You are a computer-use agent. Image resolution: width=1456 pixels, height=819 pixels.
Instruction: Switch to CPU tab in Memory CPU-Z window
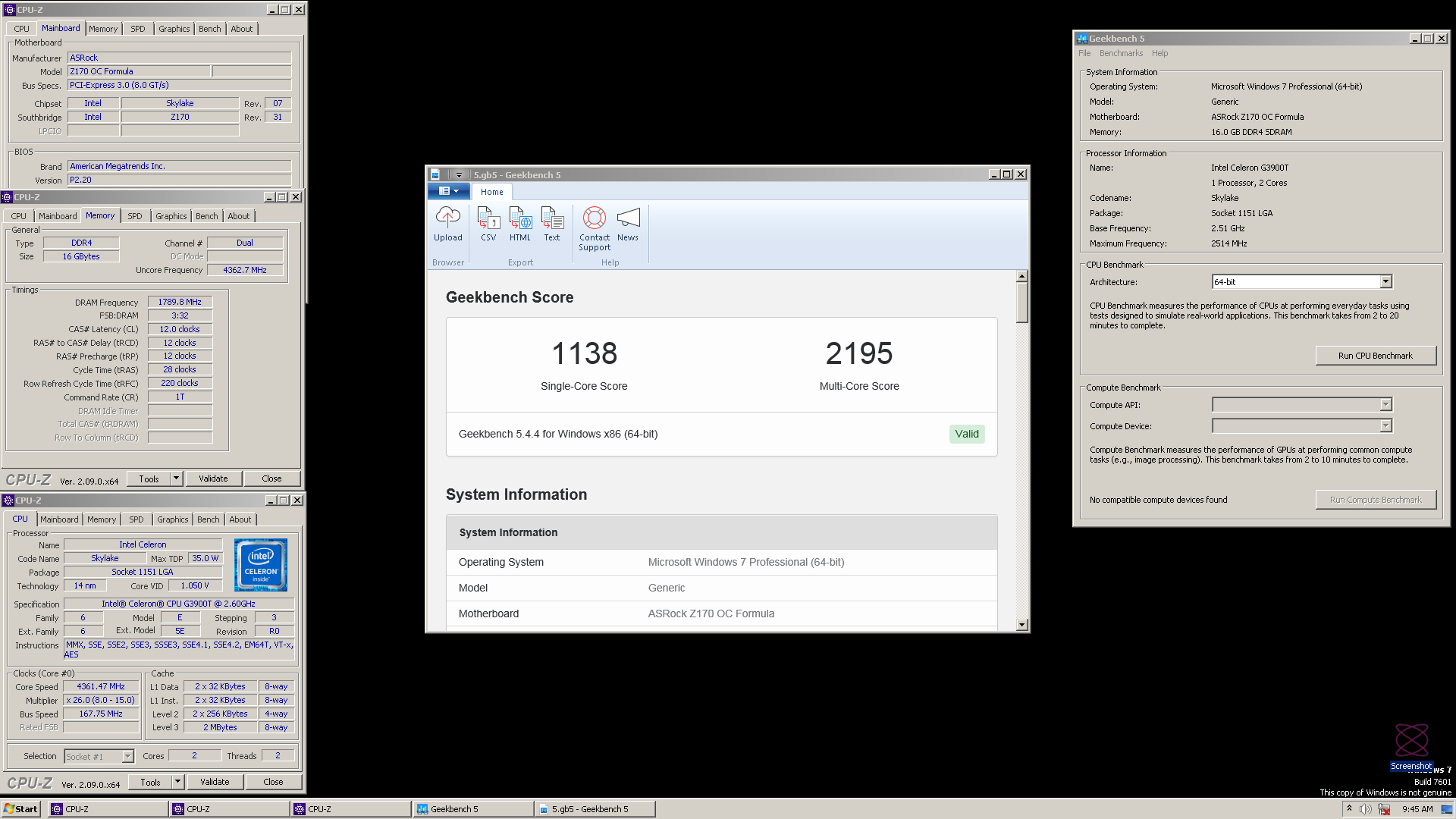(19, 216)
